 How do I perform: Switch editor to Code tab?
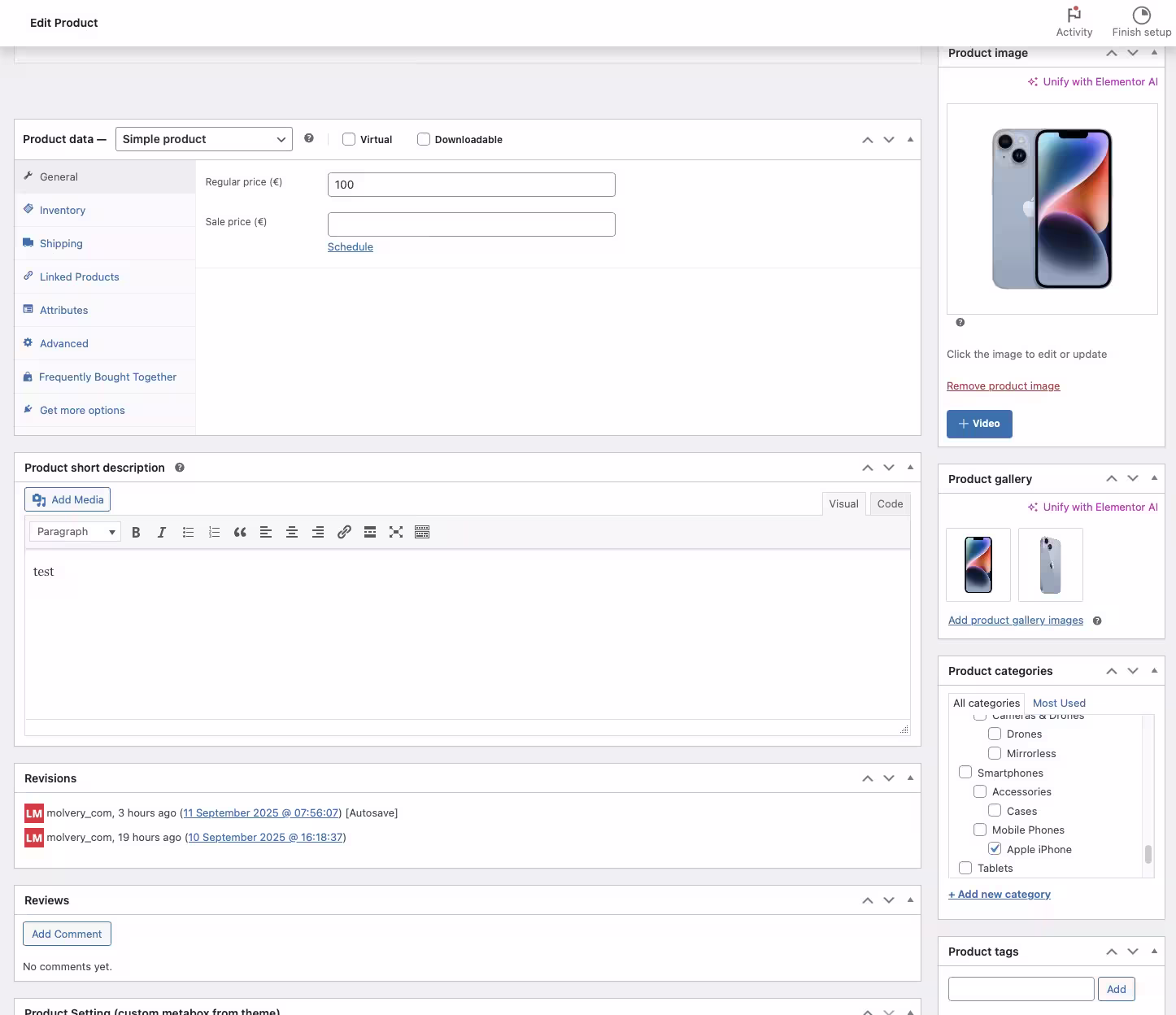[x=890, y=504]
